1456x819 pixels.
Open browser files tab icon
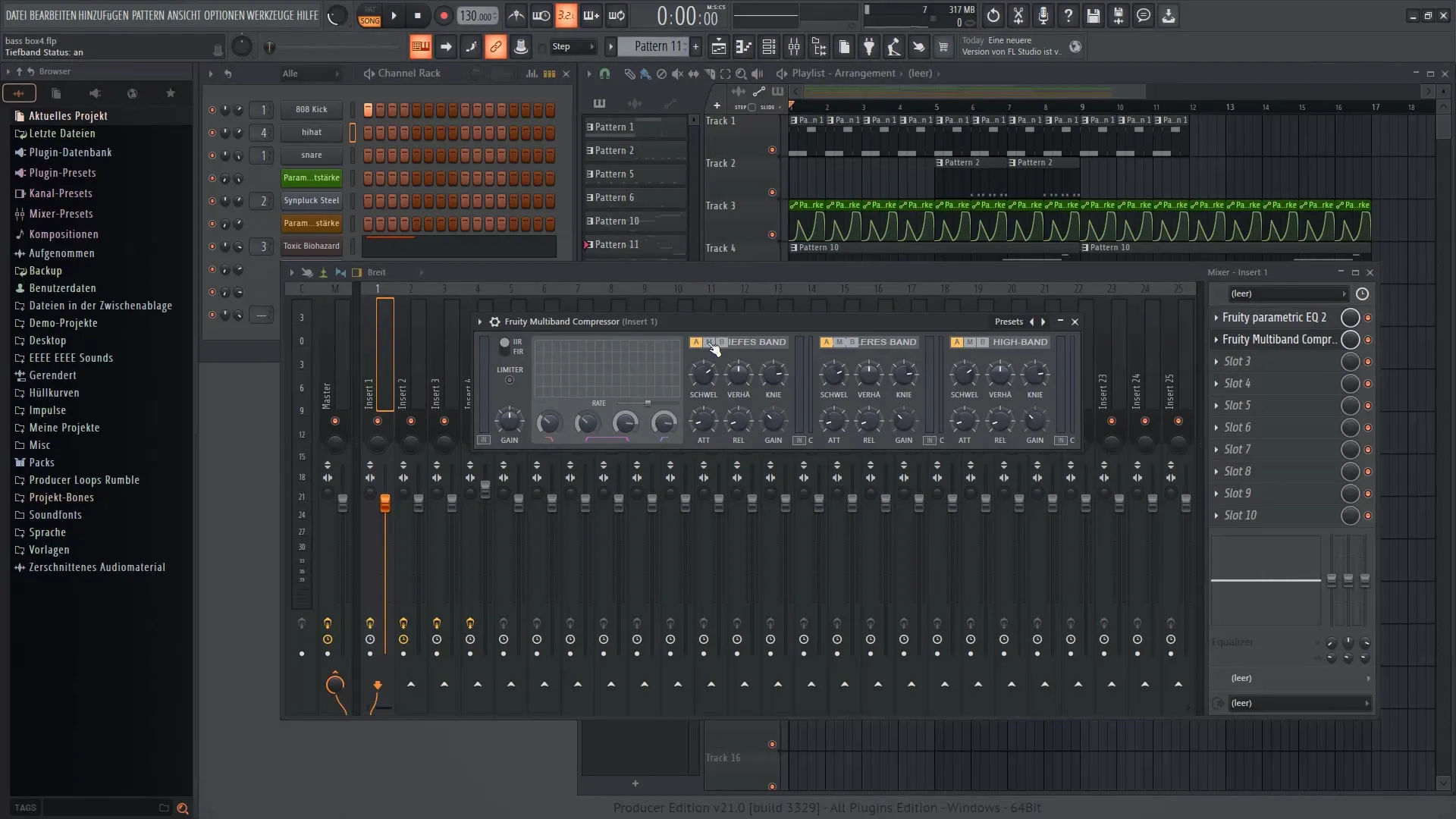(56, 93)
